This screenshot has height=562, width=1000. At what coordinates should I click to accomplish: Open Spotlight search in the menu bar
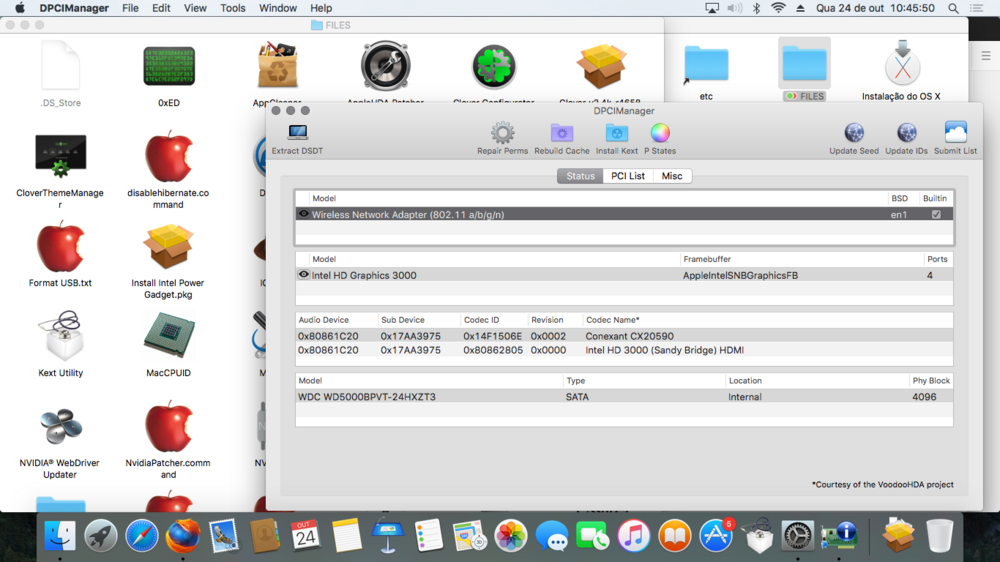954,8
